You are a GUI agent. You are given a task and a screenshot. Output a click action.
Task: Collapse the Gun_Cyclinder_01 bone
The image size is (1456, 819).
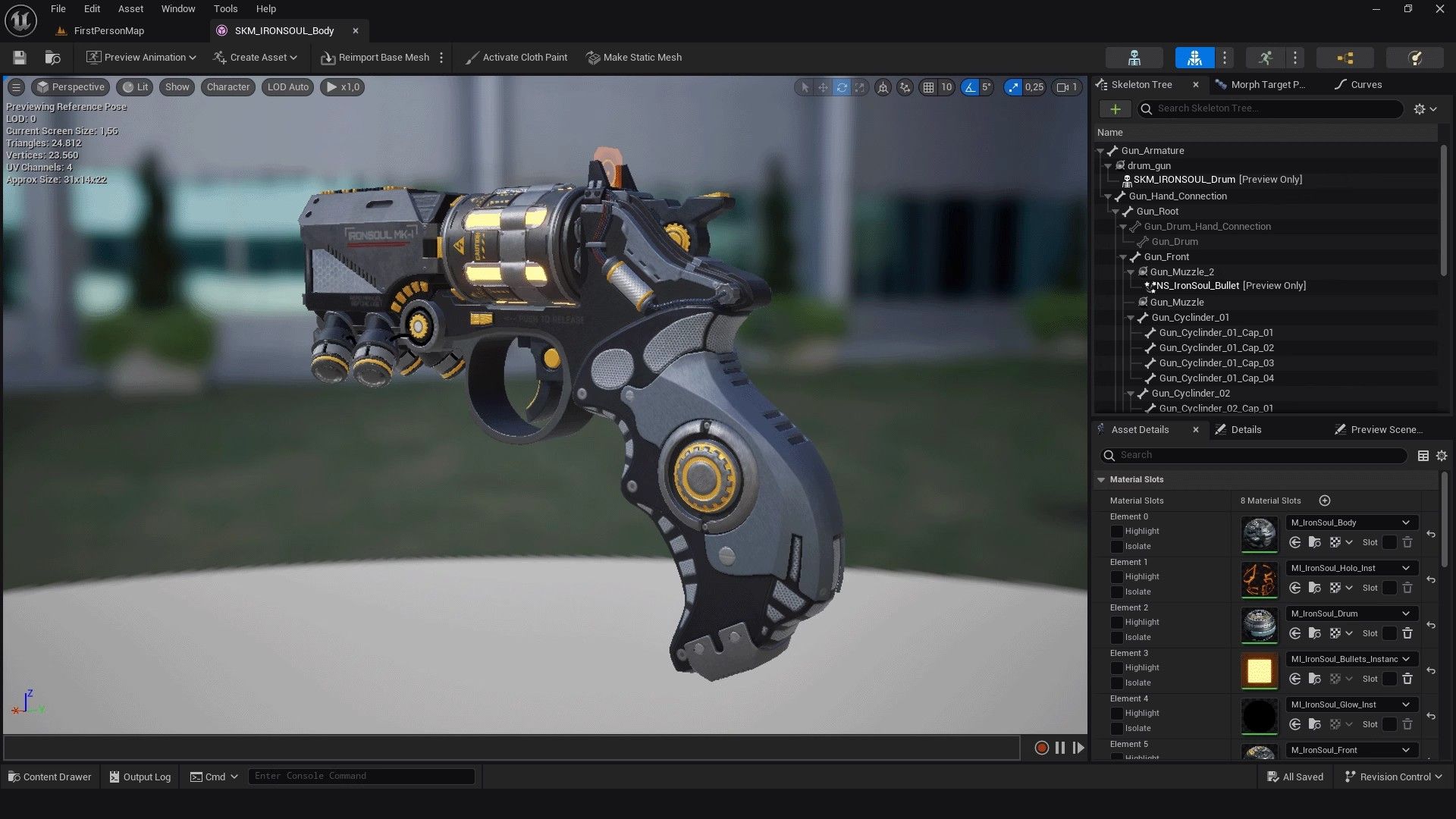[1131, 318]
